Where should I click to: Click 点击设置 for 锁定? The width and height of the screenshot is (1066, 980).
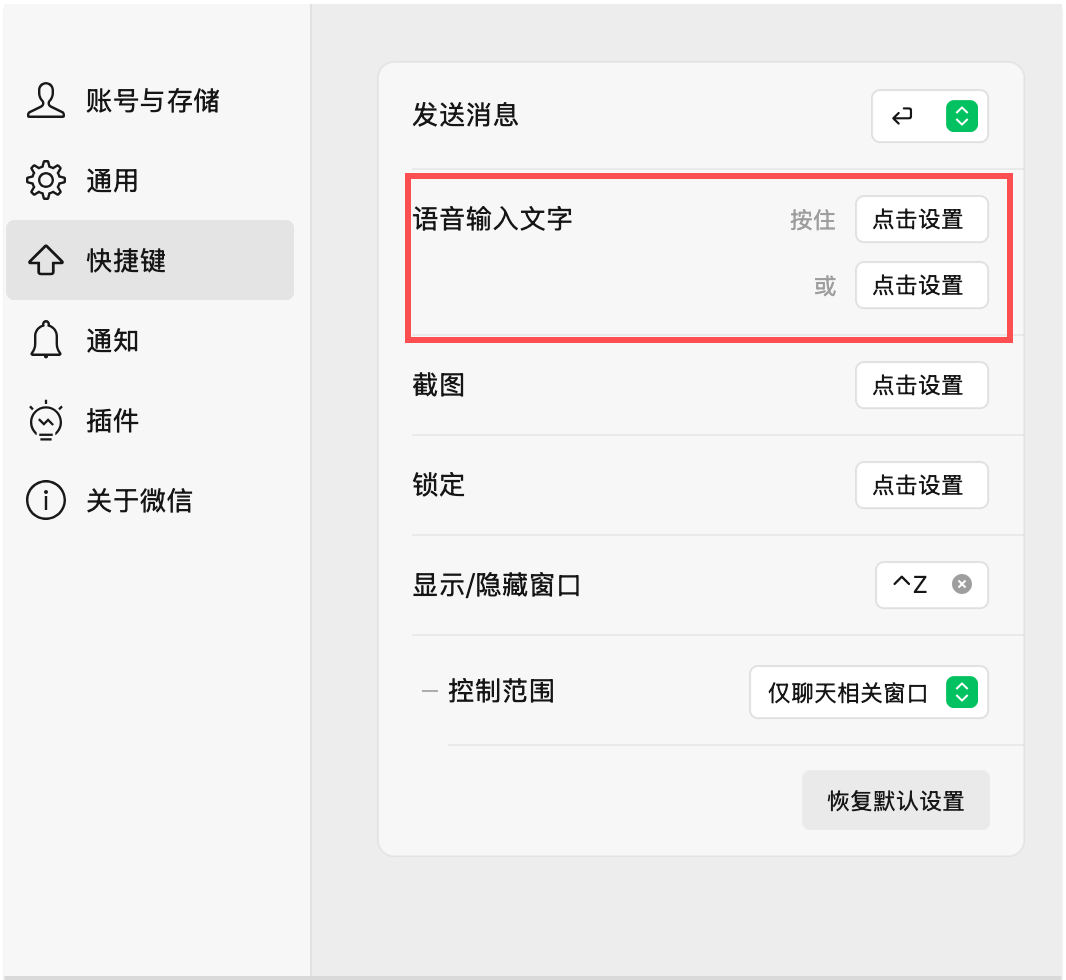click(x=921, y=486)
